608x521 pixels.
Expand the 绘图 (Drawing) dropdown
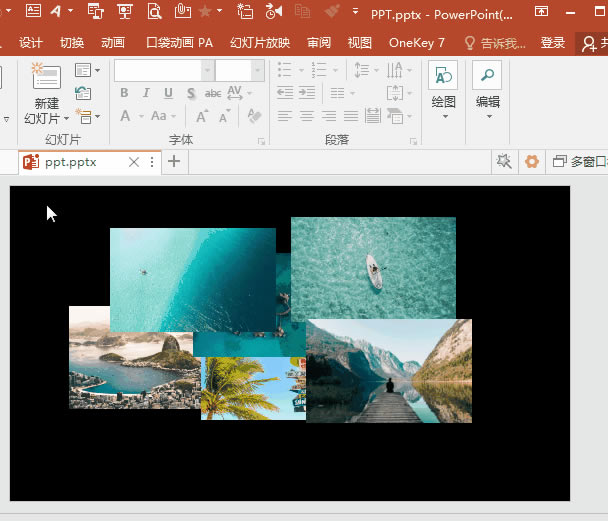[443, 115]
